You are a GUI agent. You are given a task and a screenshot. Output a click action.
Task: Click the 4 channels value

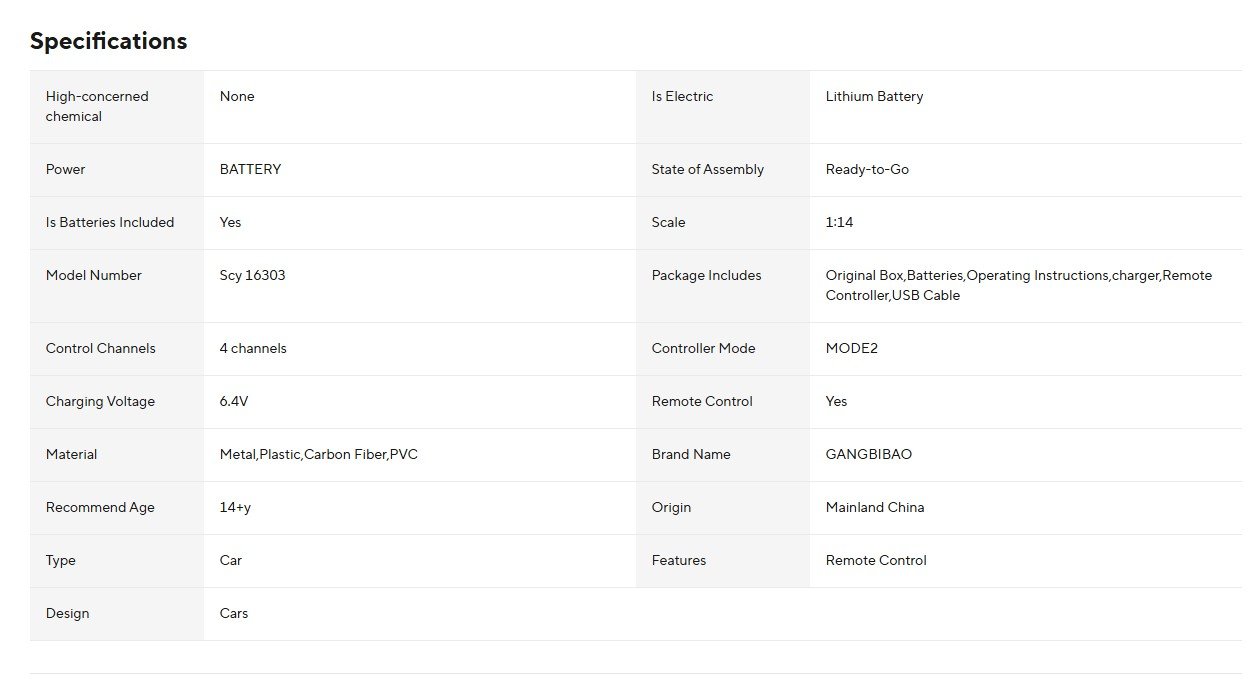point(253,348)
